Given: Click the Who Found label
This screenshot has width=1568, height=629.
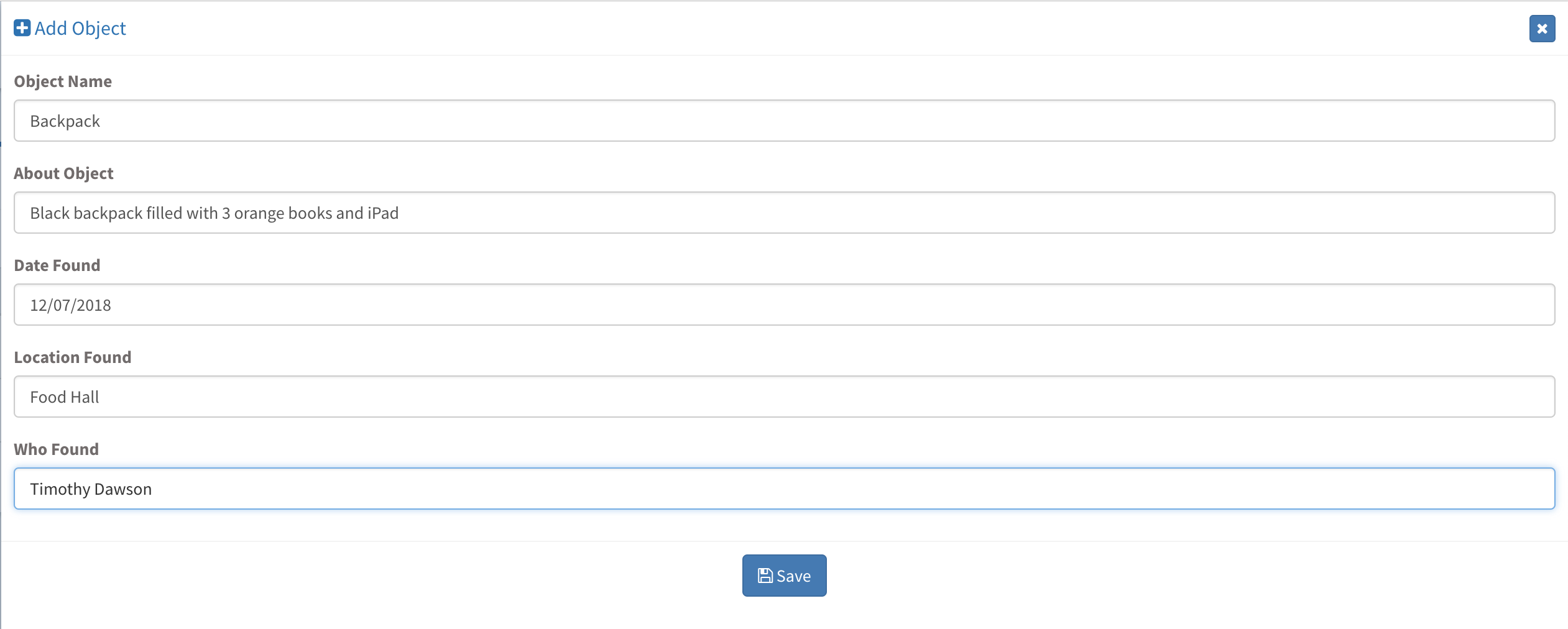Looking at the screenshot, I should click(x=57, y=449).
